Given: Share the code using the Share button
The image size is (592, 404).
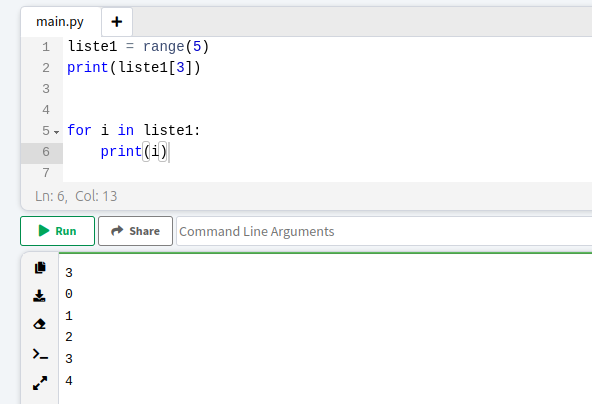Looking at the screenshot, I should click(136, 231).
